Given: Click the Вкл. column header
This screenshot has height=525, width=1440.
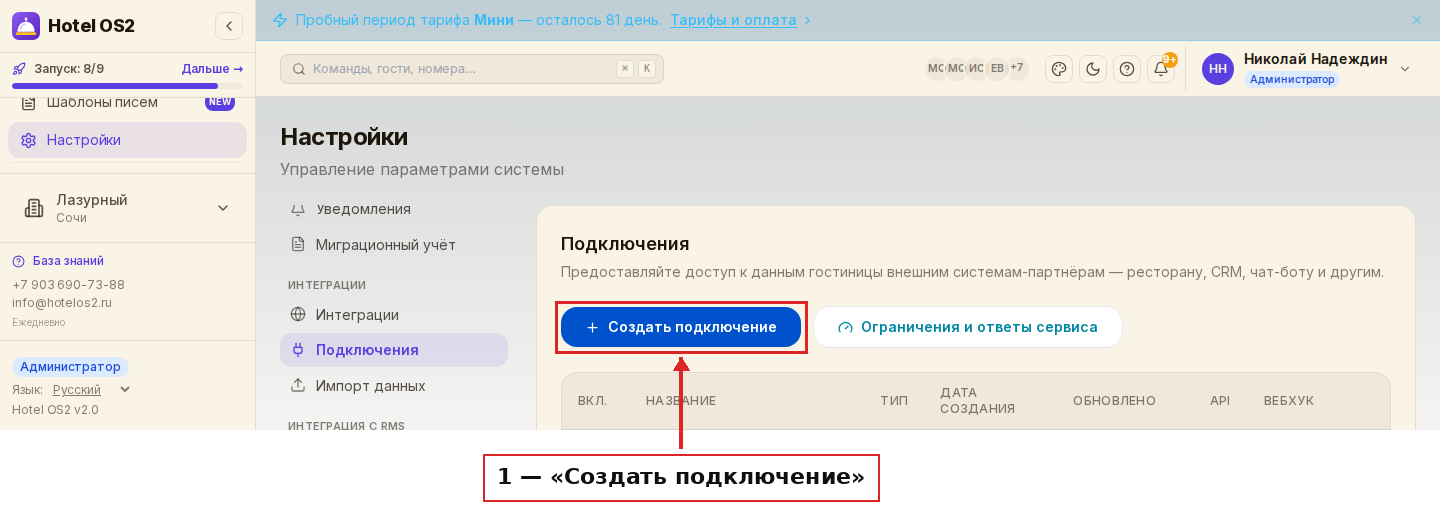Looking at the screenshot, I should 592,401.
